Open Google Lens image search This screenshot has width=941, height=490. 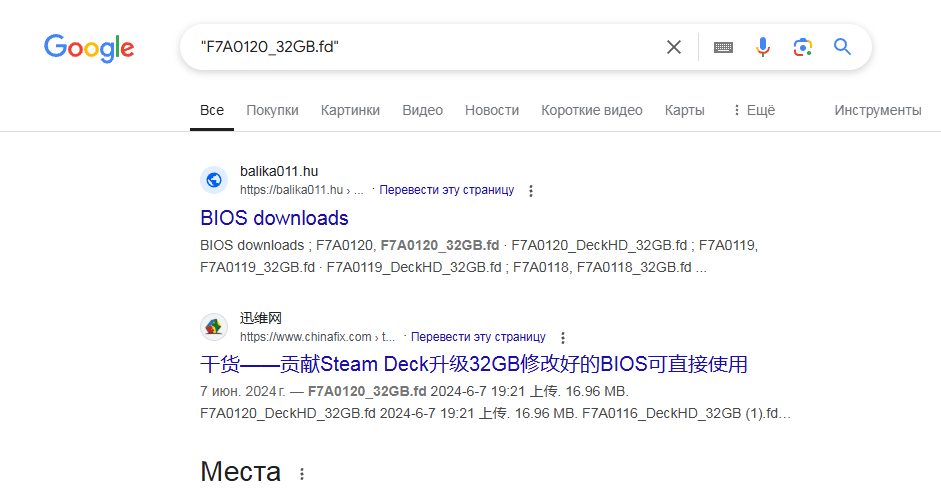tap(802, 47)
